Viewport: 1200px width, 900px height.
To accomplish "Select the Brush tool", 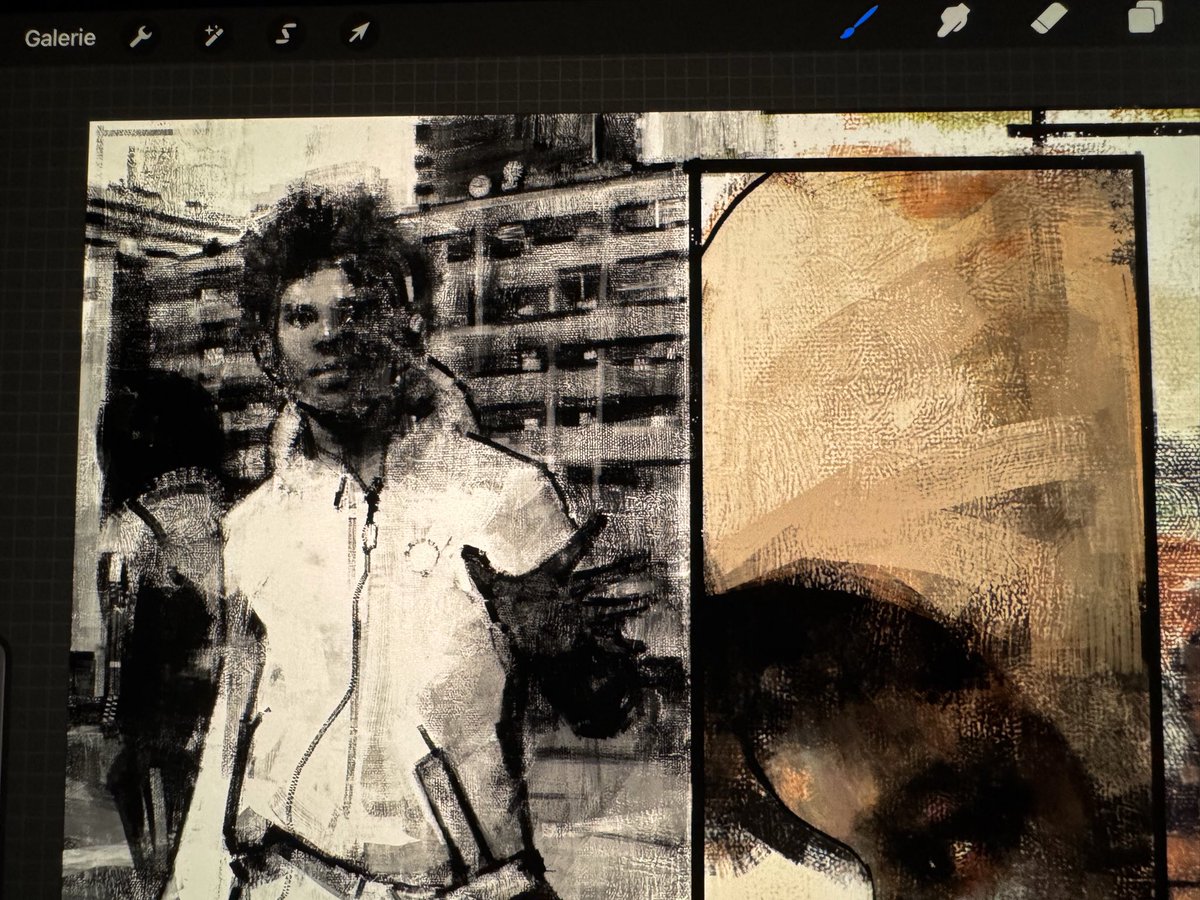I will pos(858,22).
